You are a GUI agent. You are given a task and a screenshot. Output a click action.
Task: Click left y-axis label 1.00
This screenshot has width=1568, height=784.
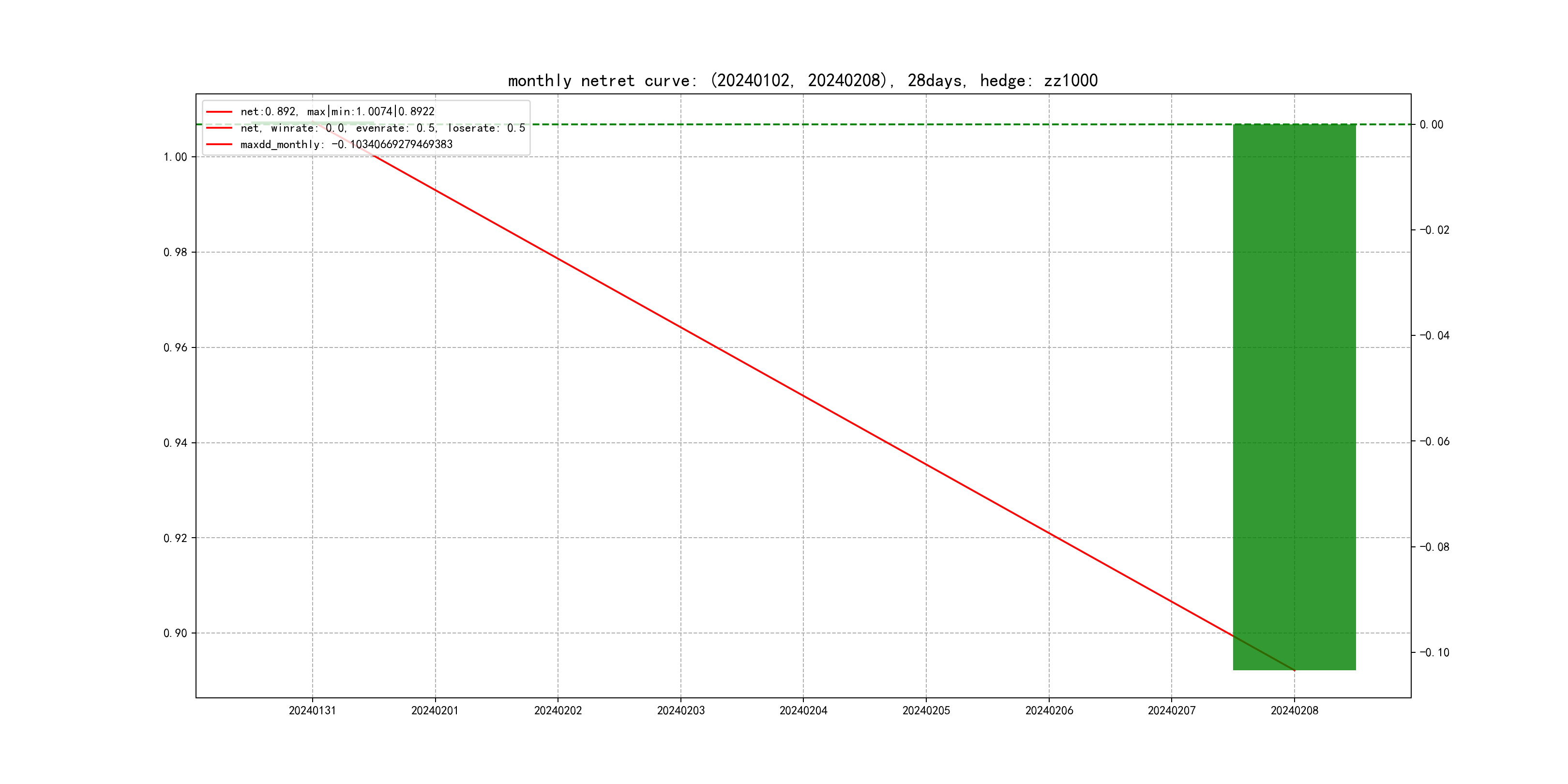pos(175,157)
